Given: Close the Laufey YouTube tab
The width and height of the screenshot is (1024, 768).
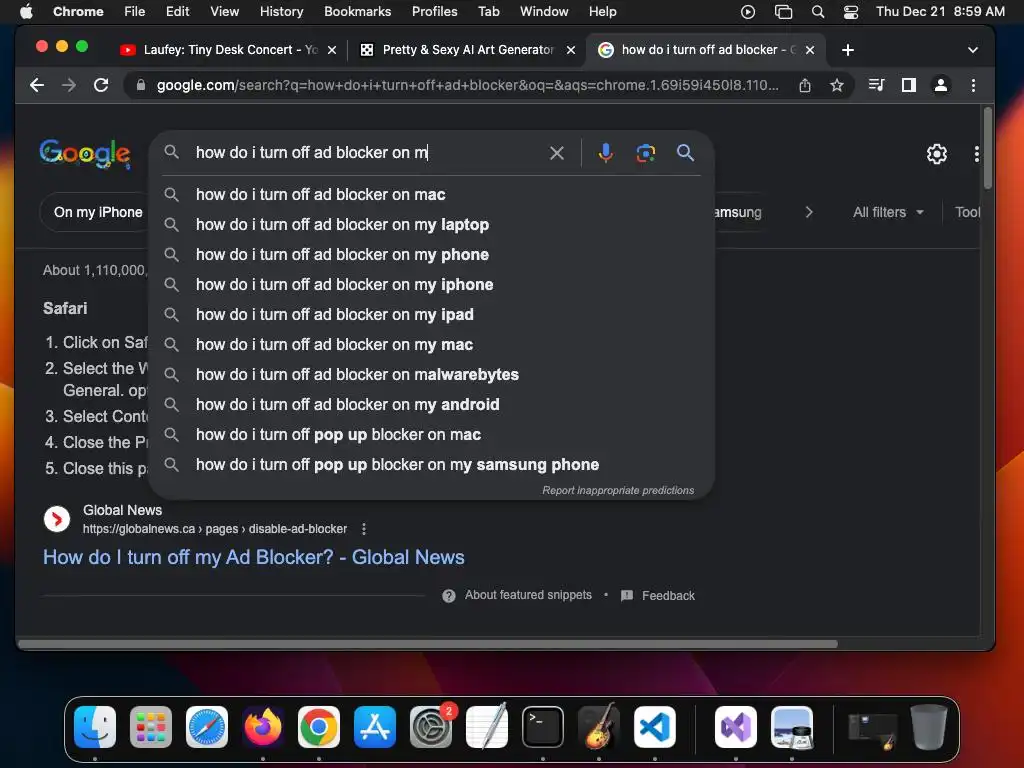Looking at the screenshot, I should tap(332, 50).
